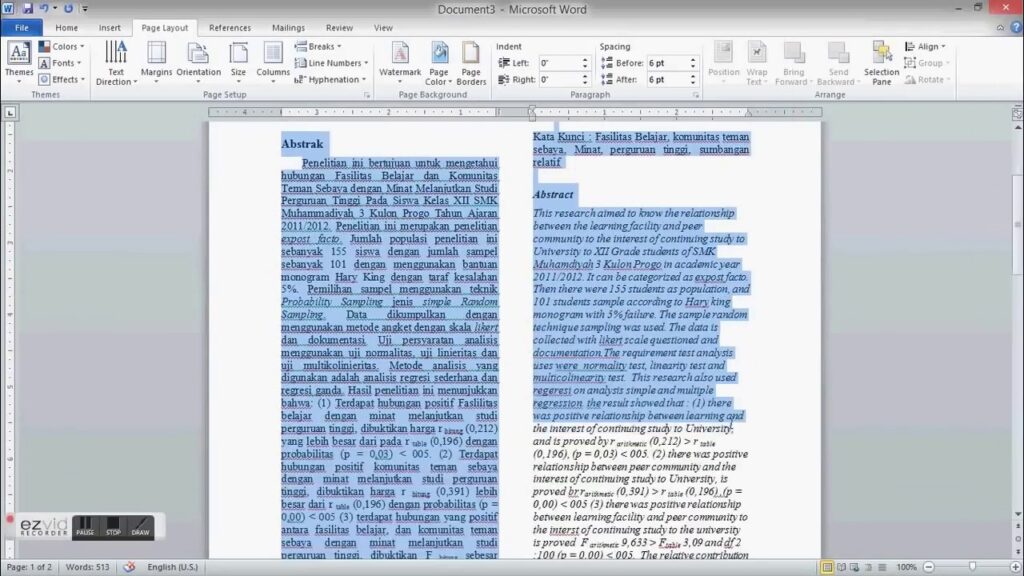The image size is (1024, 576).
Task: Click the spelling check status icon
Action: (129, 566)
